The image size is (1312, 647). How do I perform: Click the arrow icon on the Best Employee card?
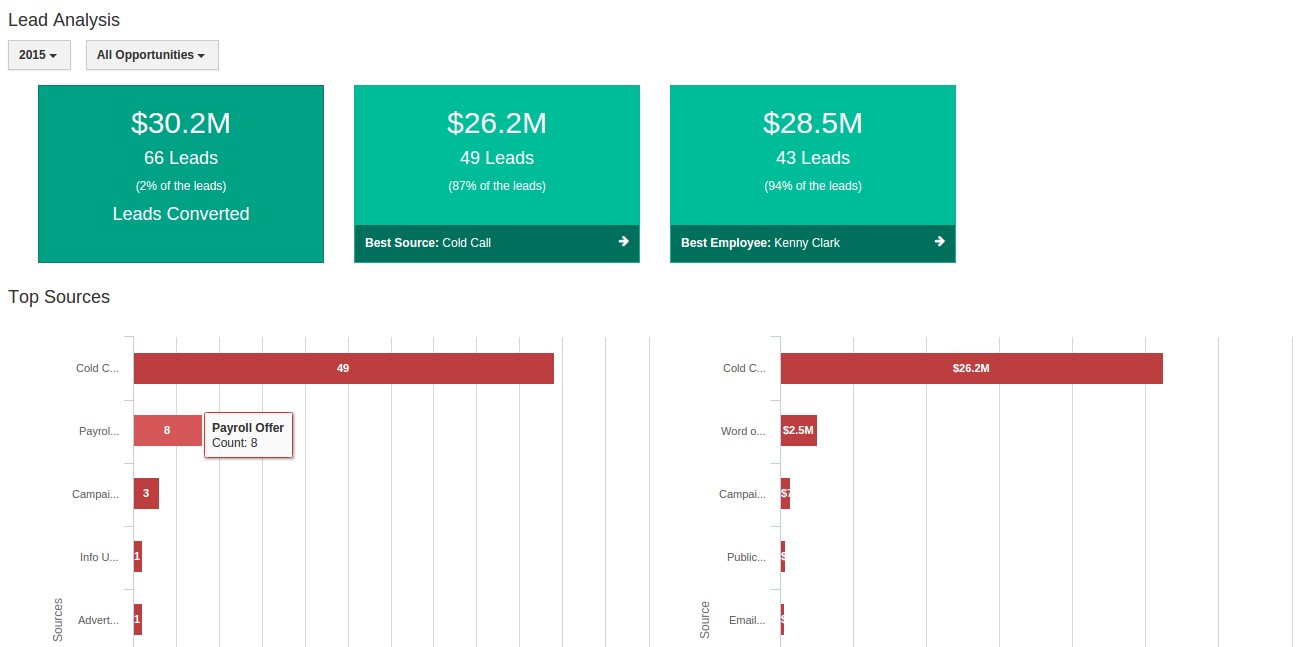(938, 242)
